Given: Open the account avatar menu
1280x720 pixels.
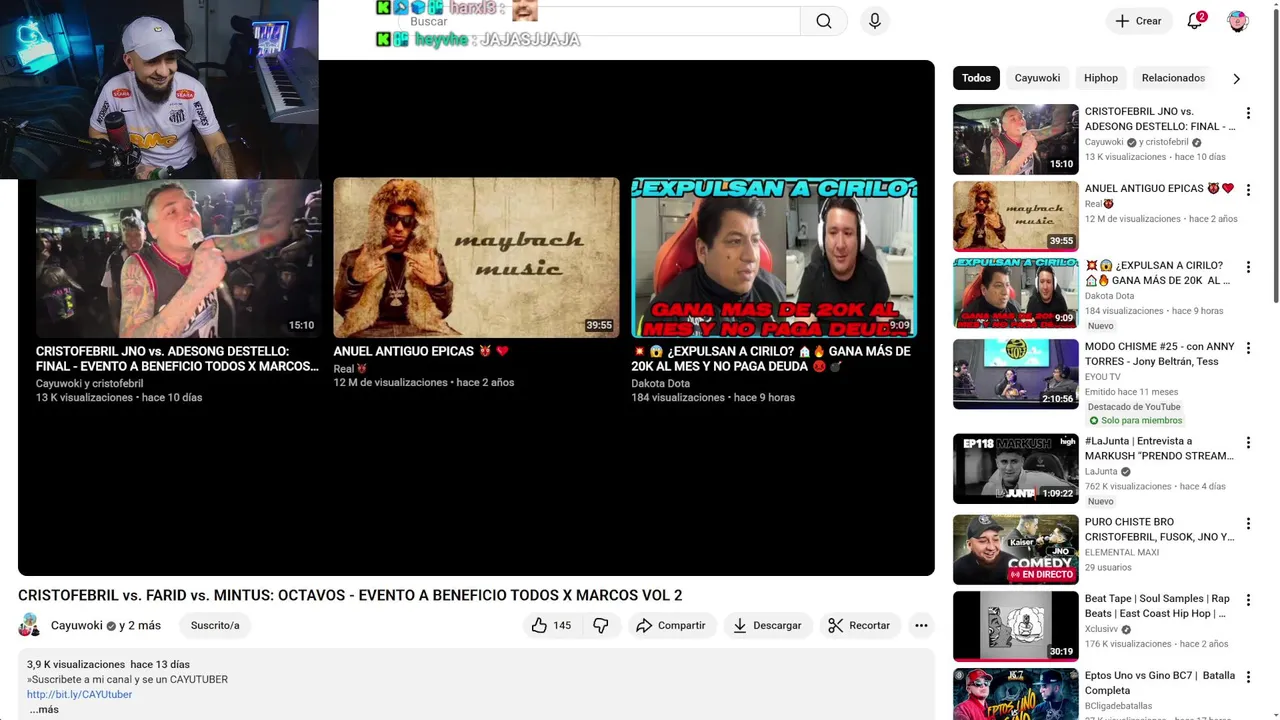Looking at the screenshot, I should tap(1238, 21).
